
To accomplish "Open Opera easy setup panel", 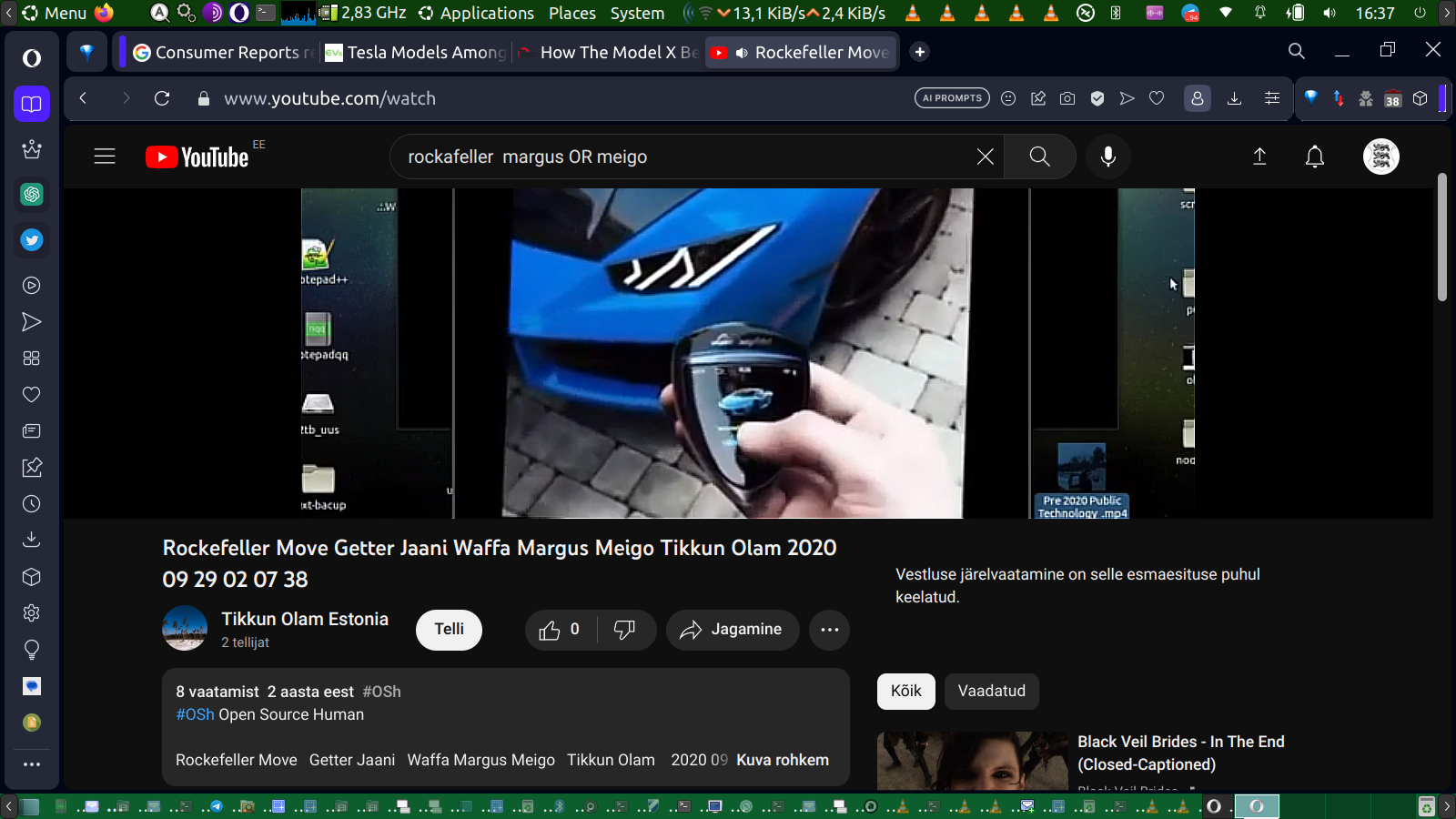I will [x=1272, y=98].
